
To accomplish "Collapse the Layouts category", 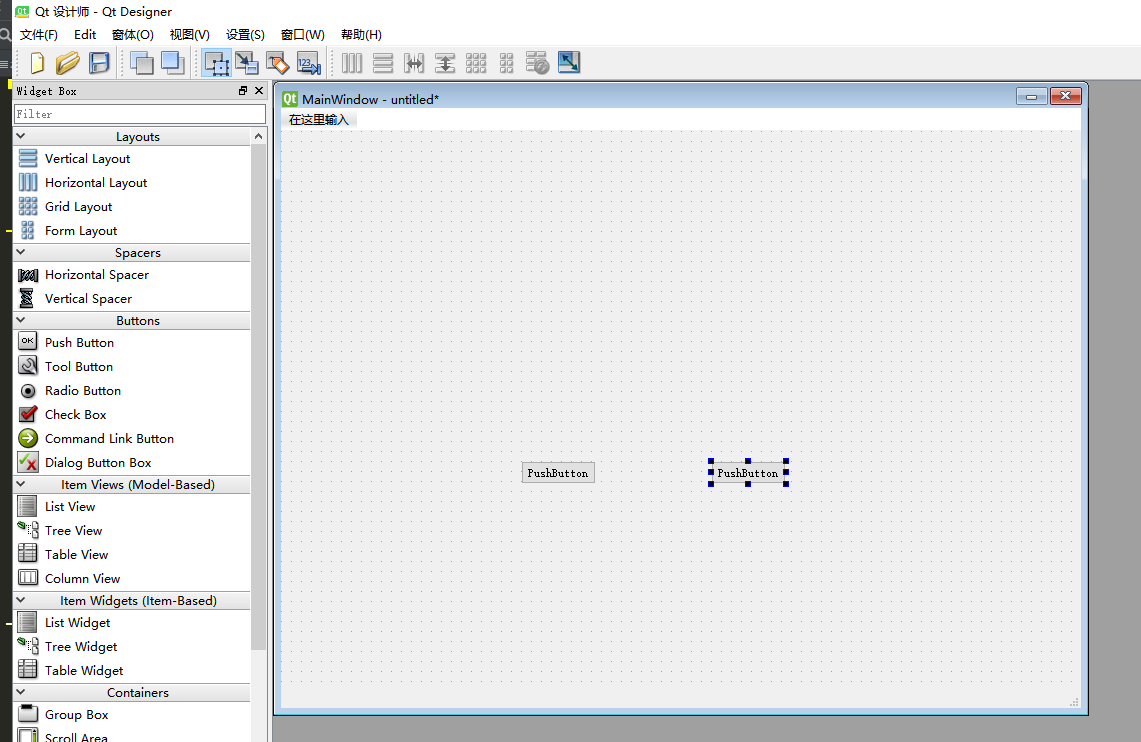I will [x=21, y=136].
